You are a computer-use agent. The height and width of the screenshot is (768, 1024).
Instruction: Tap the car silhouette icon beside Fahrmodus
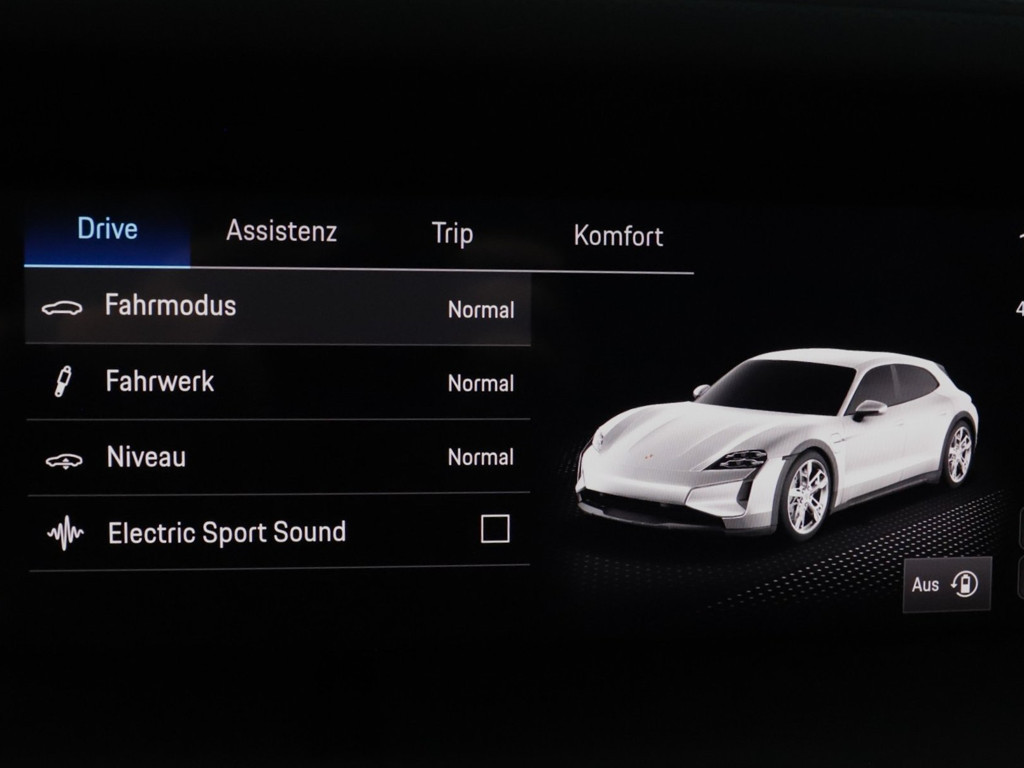(62, 308)
